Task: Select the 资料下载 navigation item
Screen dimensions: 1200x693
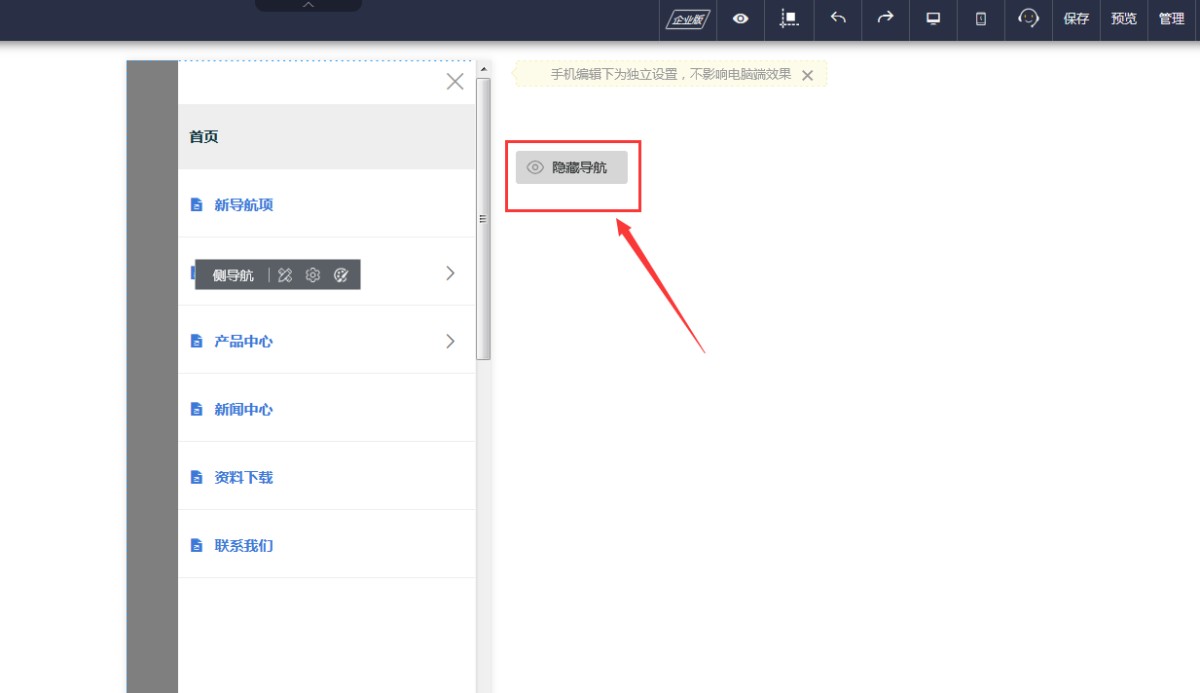Action: point(243,477)
